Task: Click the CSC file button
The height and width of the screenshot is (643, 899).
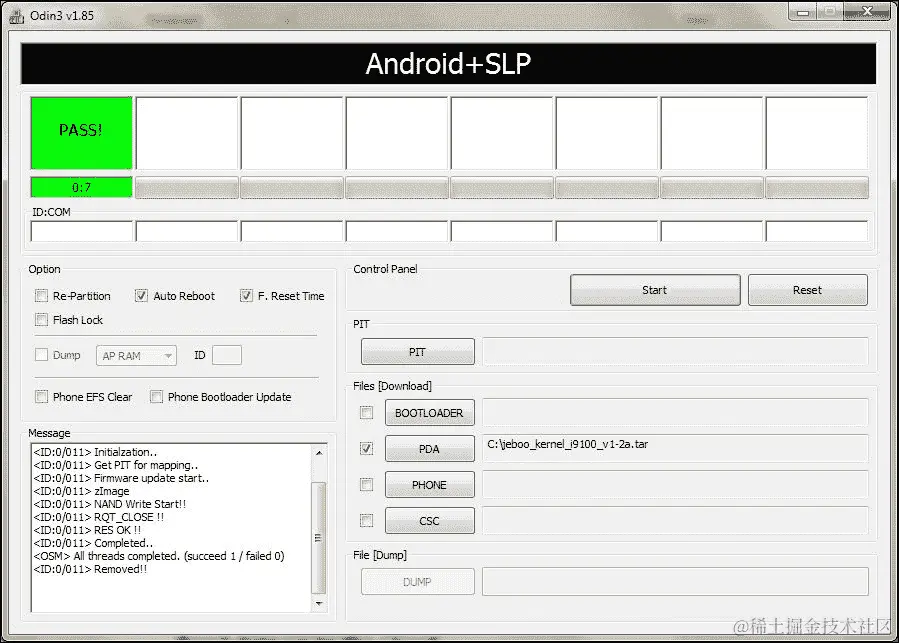Action: click(x=429, y=520)
